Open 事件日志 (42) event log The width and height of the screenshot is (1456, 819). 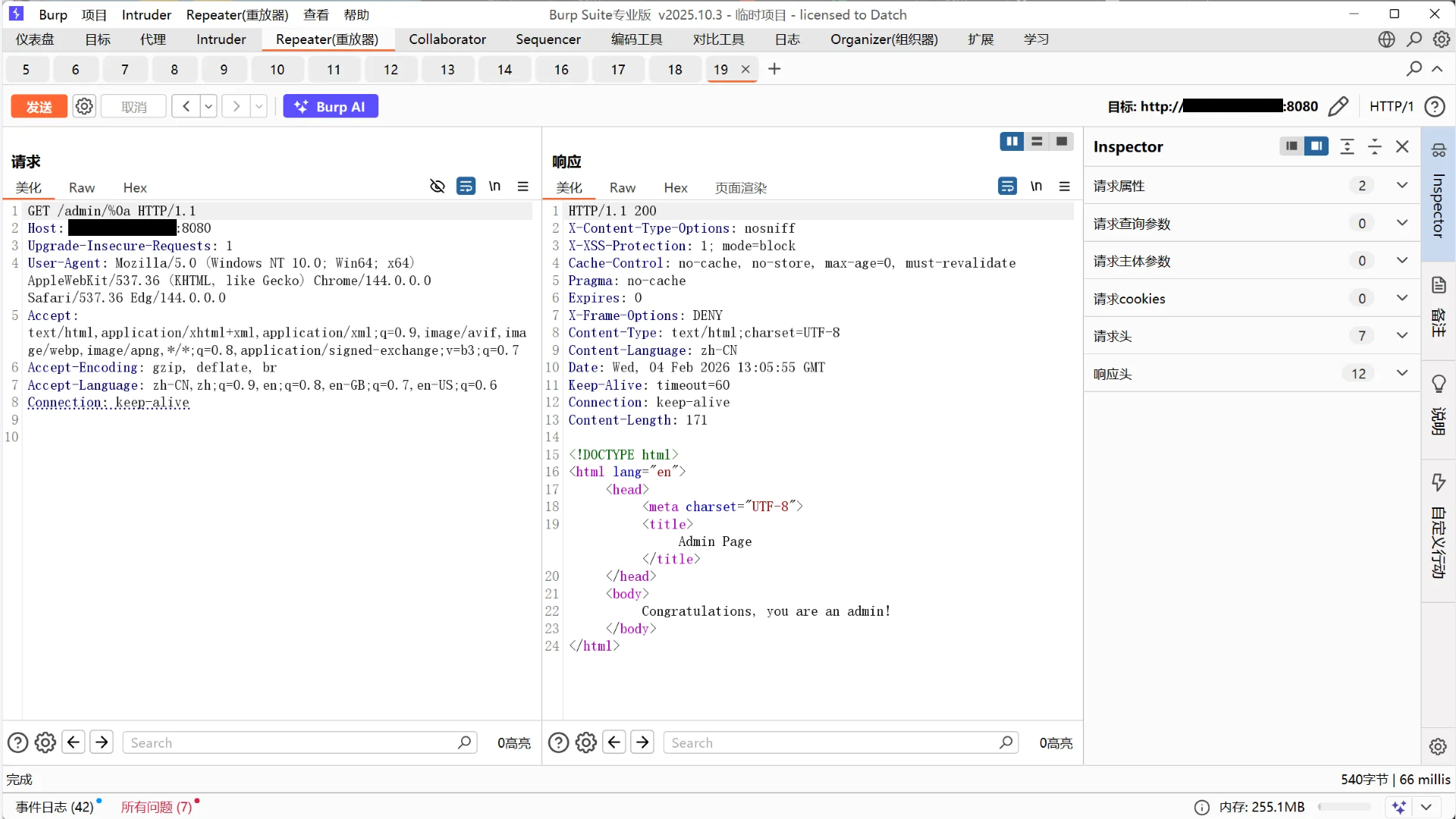[x=55, y=807]
